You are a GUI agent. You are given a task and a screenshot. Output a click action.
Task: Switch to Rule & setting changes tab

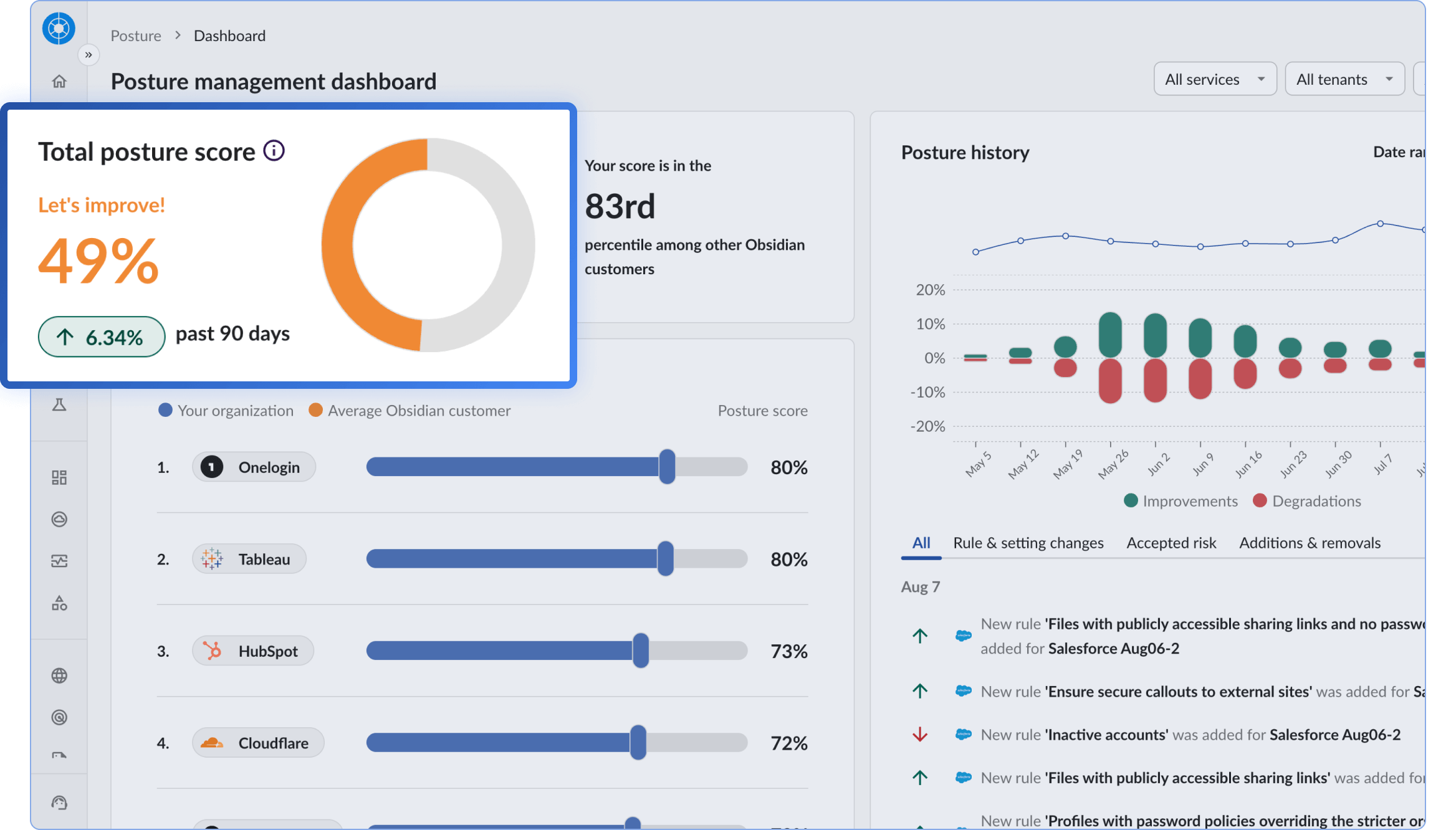click(1028, 543)
